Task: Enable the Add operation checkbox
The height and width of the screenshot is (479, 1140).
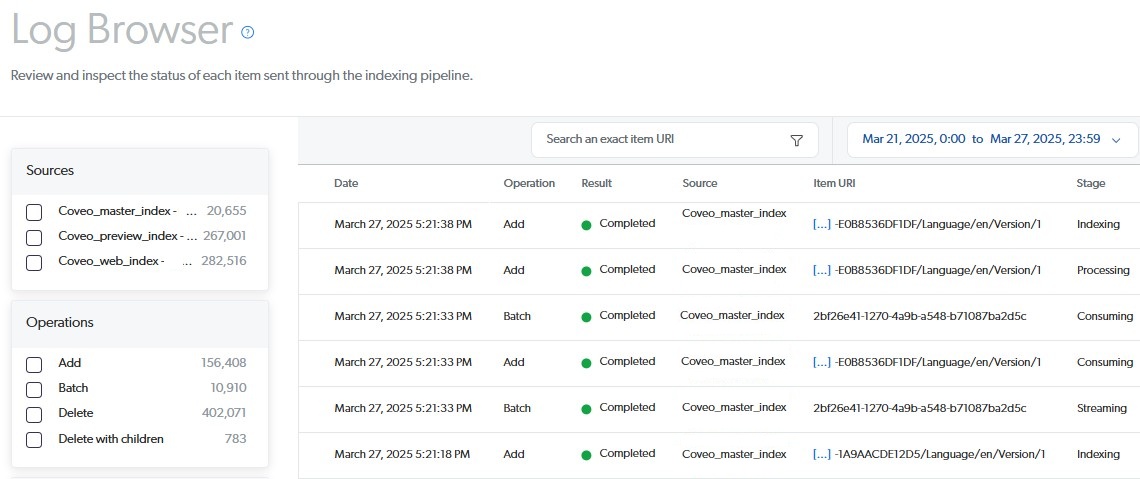Action: pyautogui.click(x=33, y=364)
